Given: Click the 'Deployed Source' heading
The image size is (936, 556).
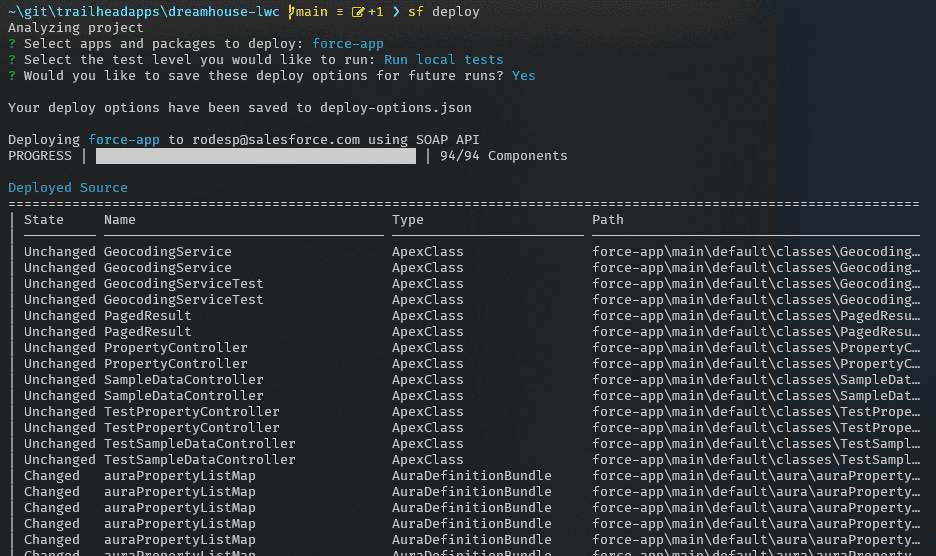Looking at the screenshot, I should click(x=68, y=188).
